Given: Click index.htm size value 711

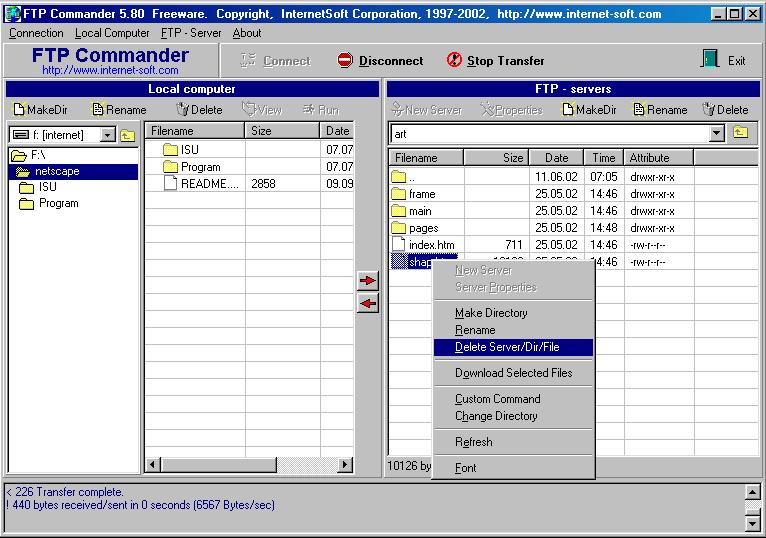Looking at the screenshot, I should 513,244.
